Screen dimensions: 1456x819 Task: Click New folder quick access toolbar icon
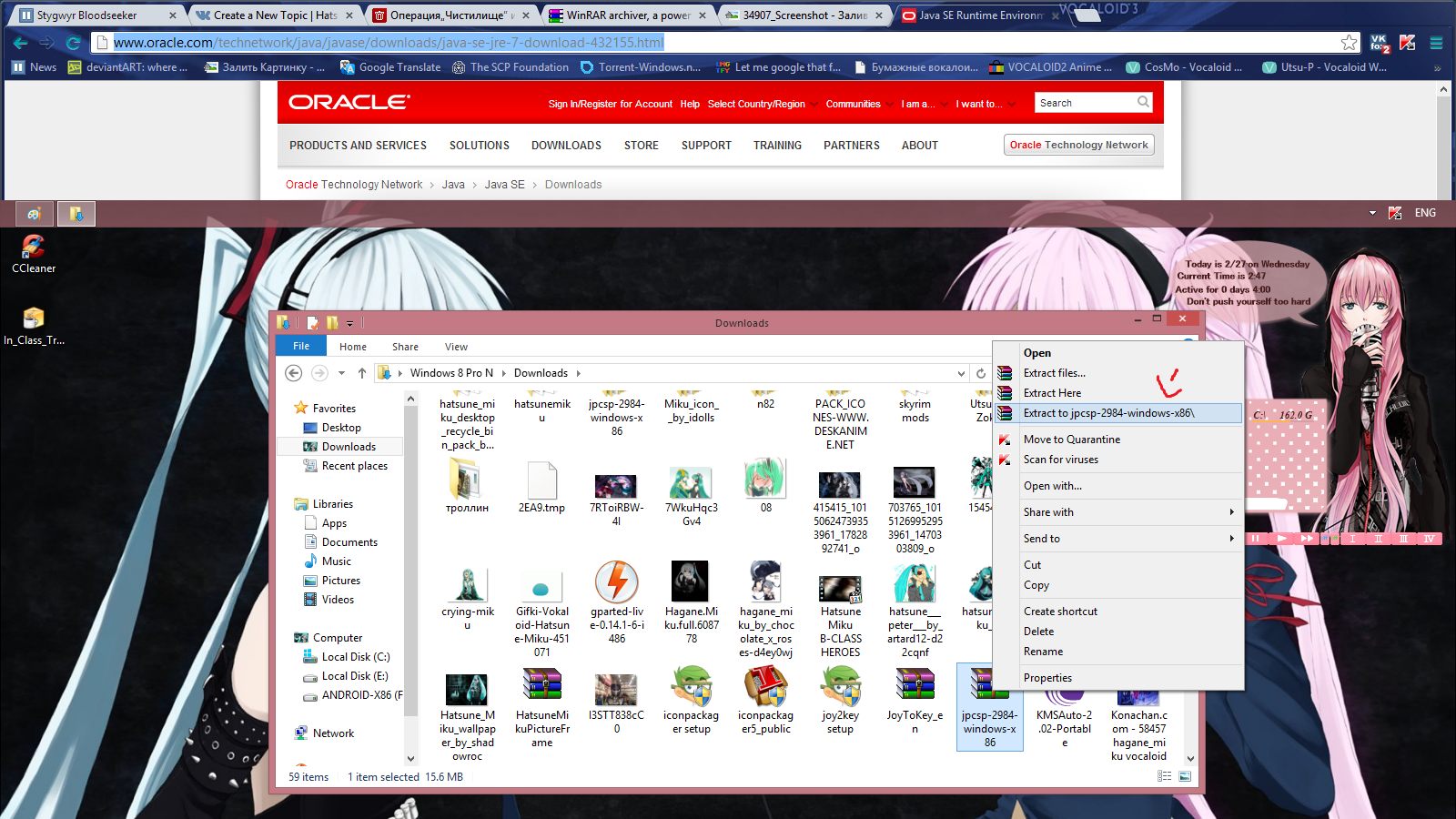[332, 323]
